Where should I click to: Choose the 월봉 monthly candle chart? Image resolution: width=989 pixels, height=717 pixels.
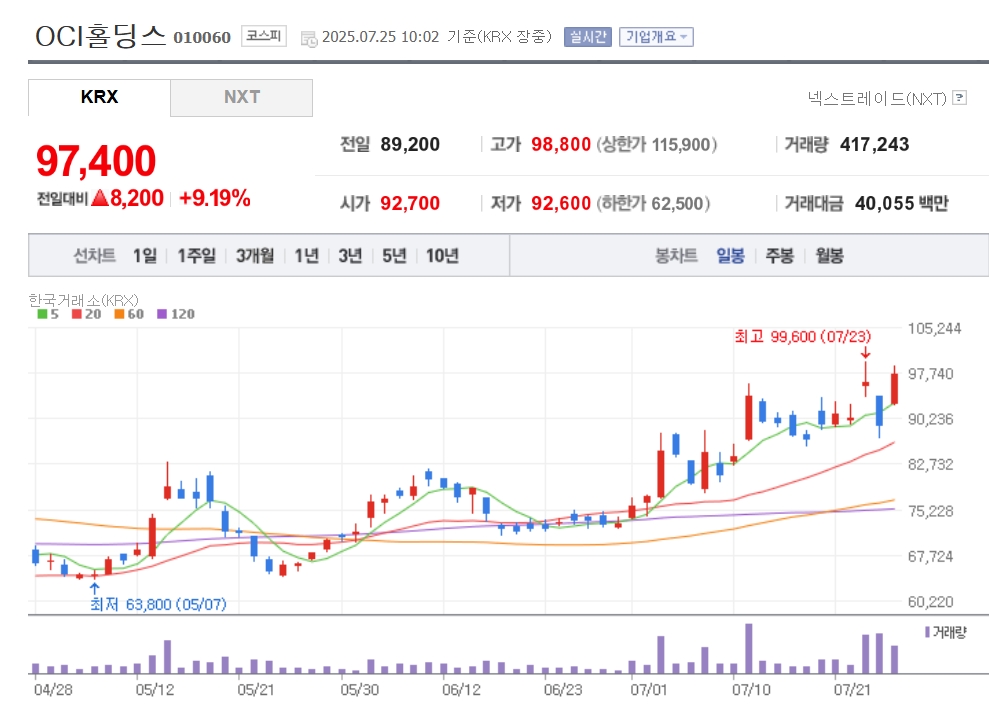click(x=829, y=255)
